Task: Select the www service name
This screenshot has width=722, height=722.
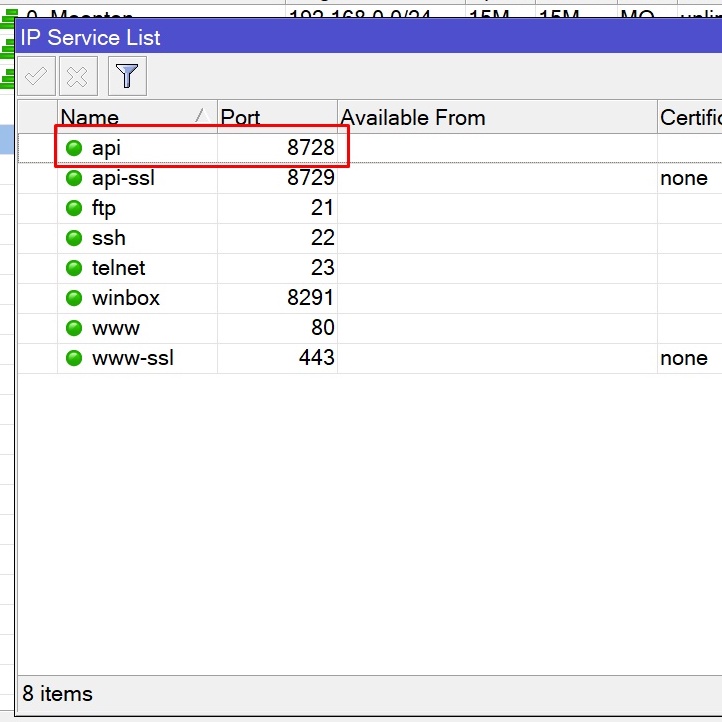Action: [x=116, y=328]
